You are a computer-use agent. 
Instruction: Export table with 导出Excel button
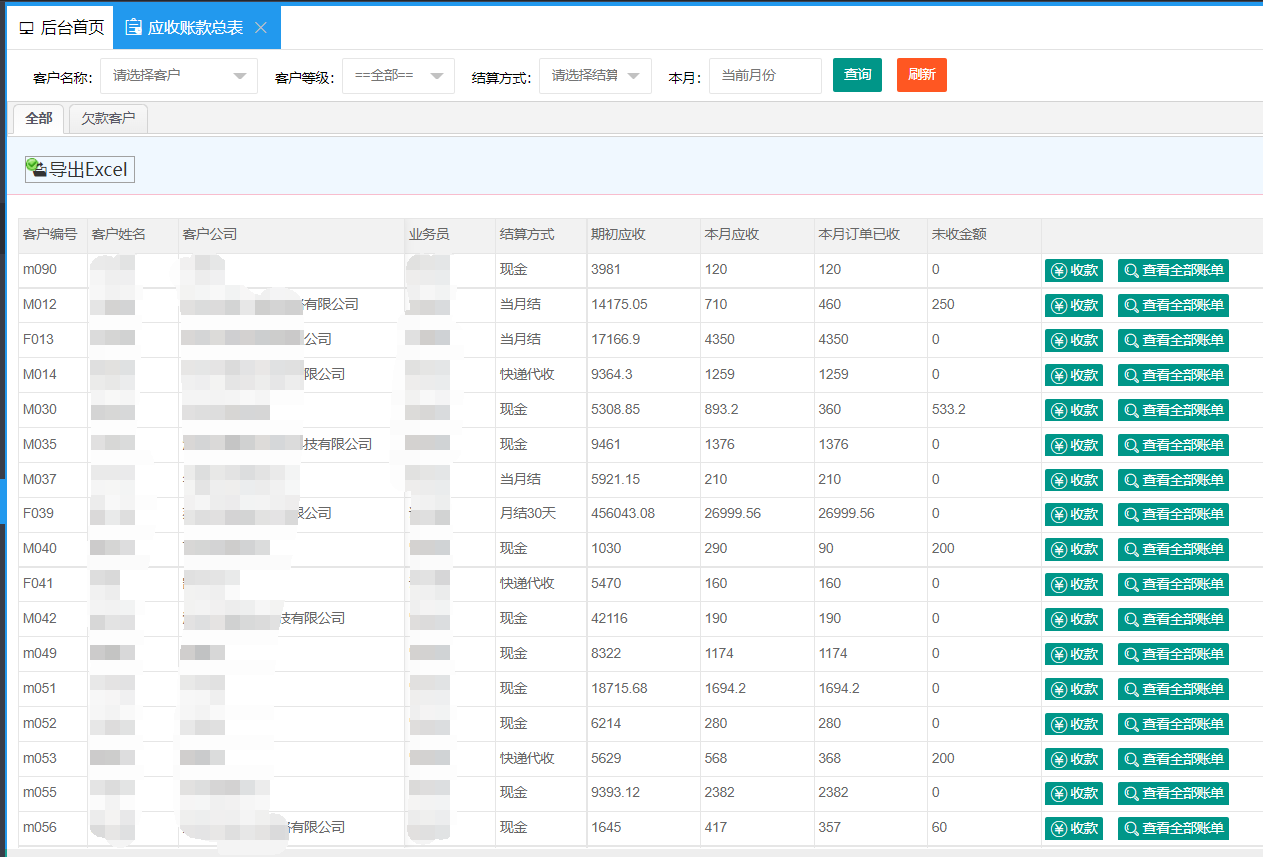pyautogui.click(x=80, y=170)
